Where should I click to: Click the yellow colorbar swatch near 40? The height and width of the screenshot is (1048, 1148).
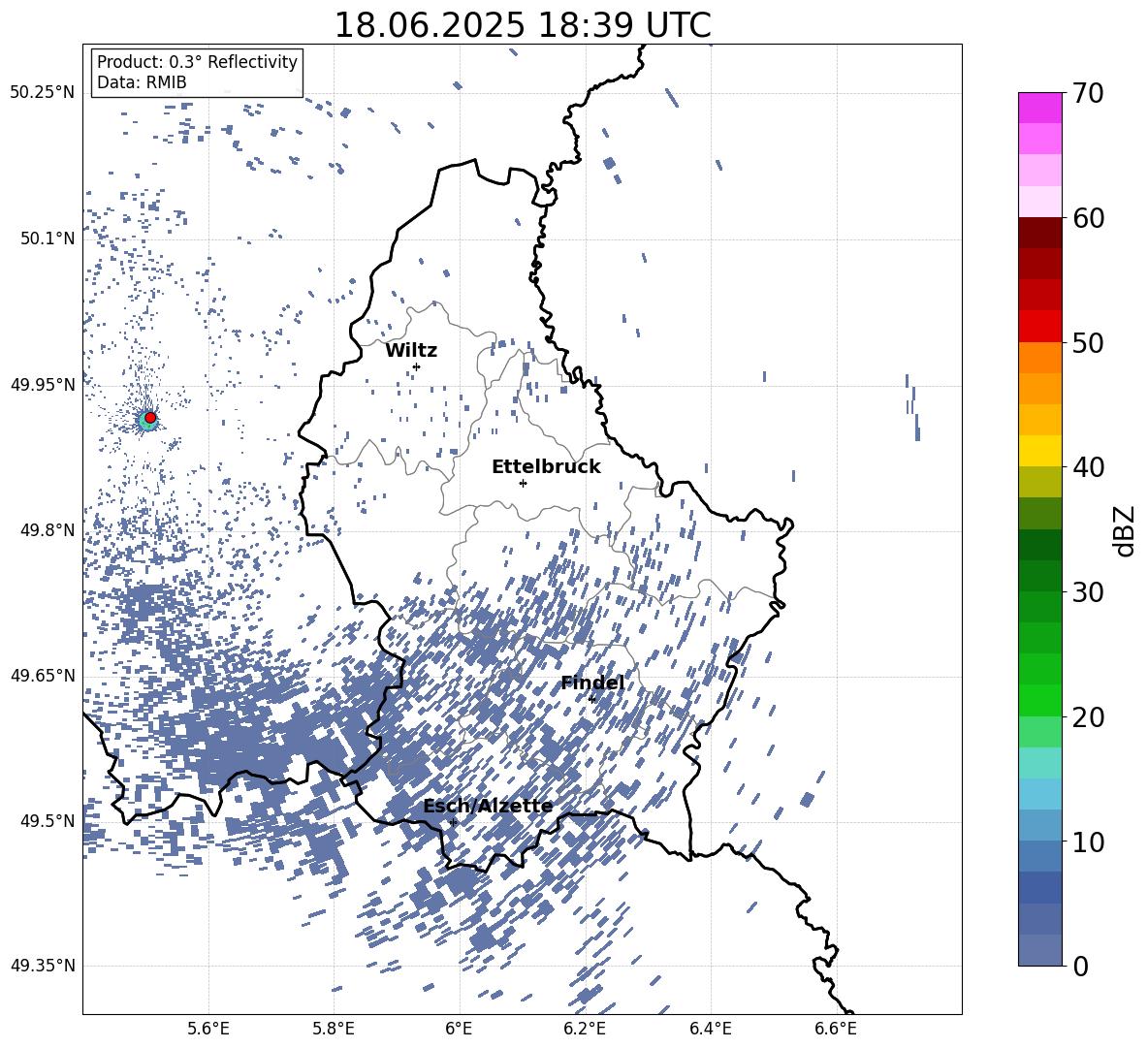click(1039, 451)
